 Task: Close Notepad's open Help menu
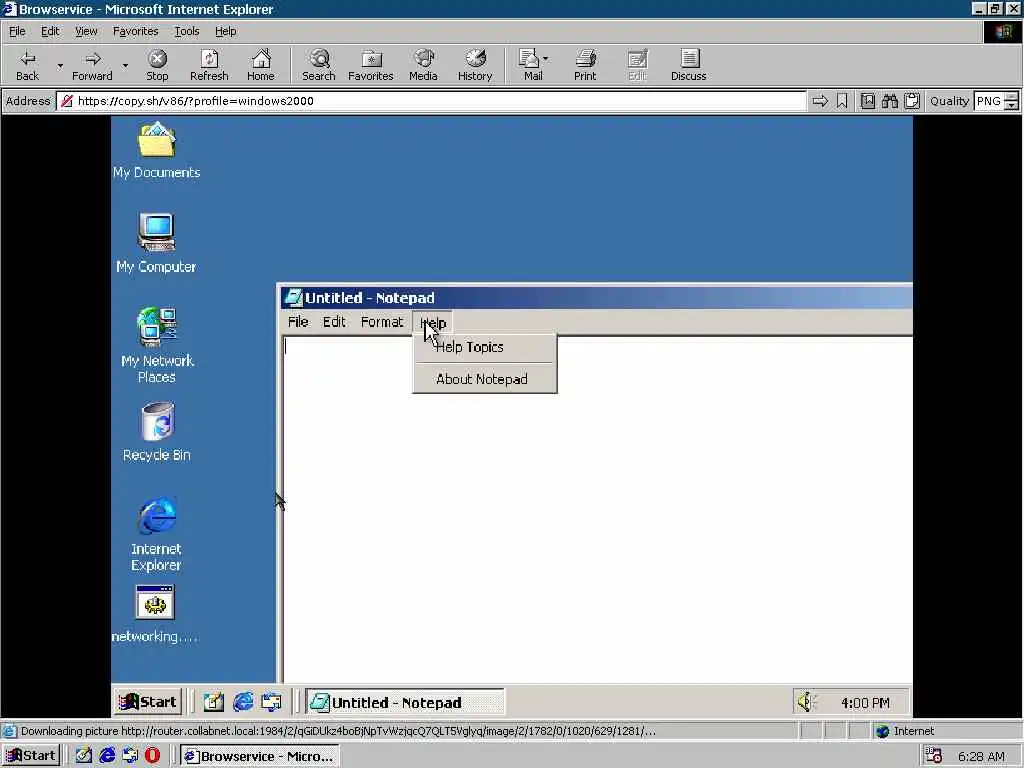(x=432, y=322)
